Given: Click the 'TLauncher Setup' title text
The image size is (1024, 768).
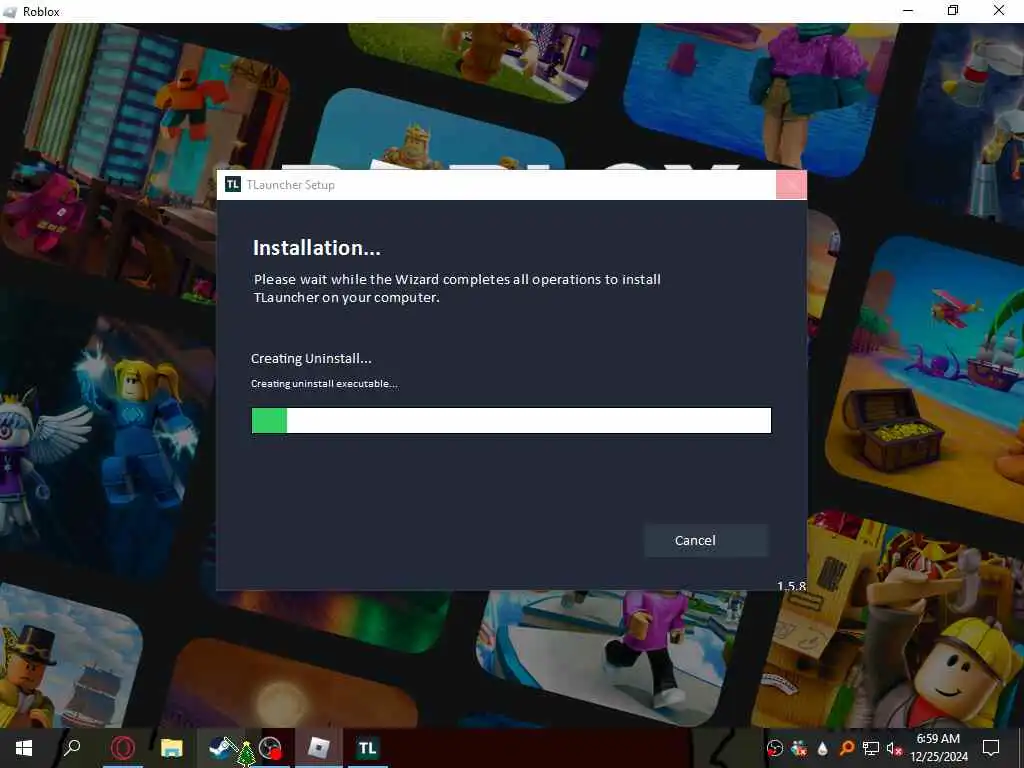Looking at the screenshot, I should point(291,185).
